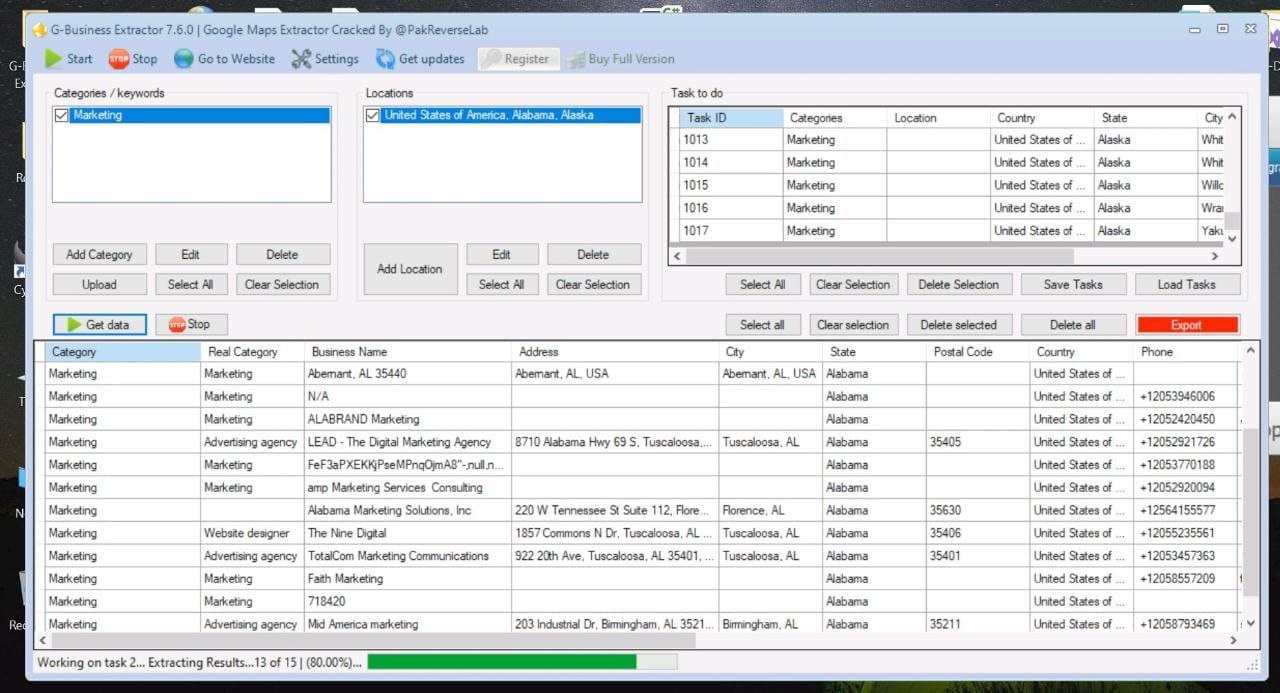Click the Get updates refresh icon
The height and width of the screenshot is (693, 1280).
[x=385, y=59]
